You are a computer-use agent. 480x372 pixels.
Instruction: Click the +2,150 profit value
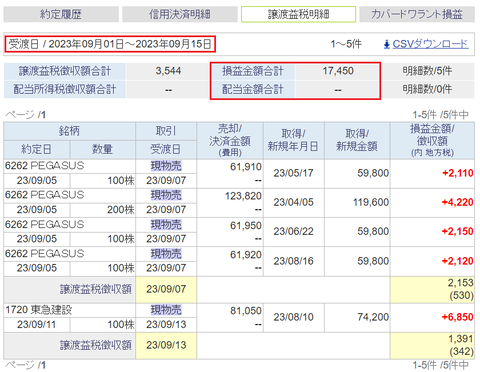[457, 231]
